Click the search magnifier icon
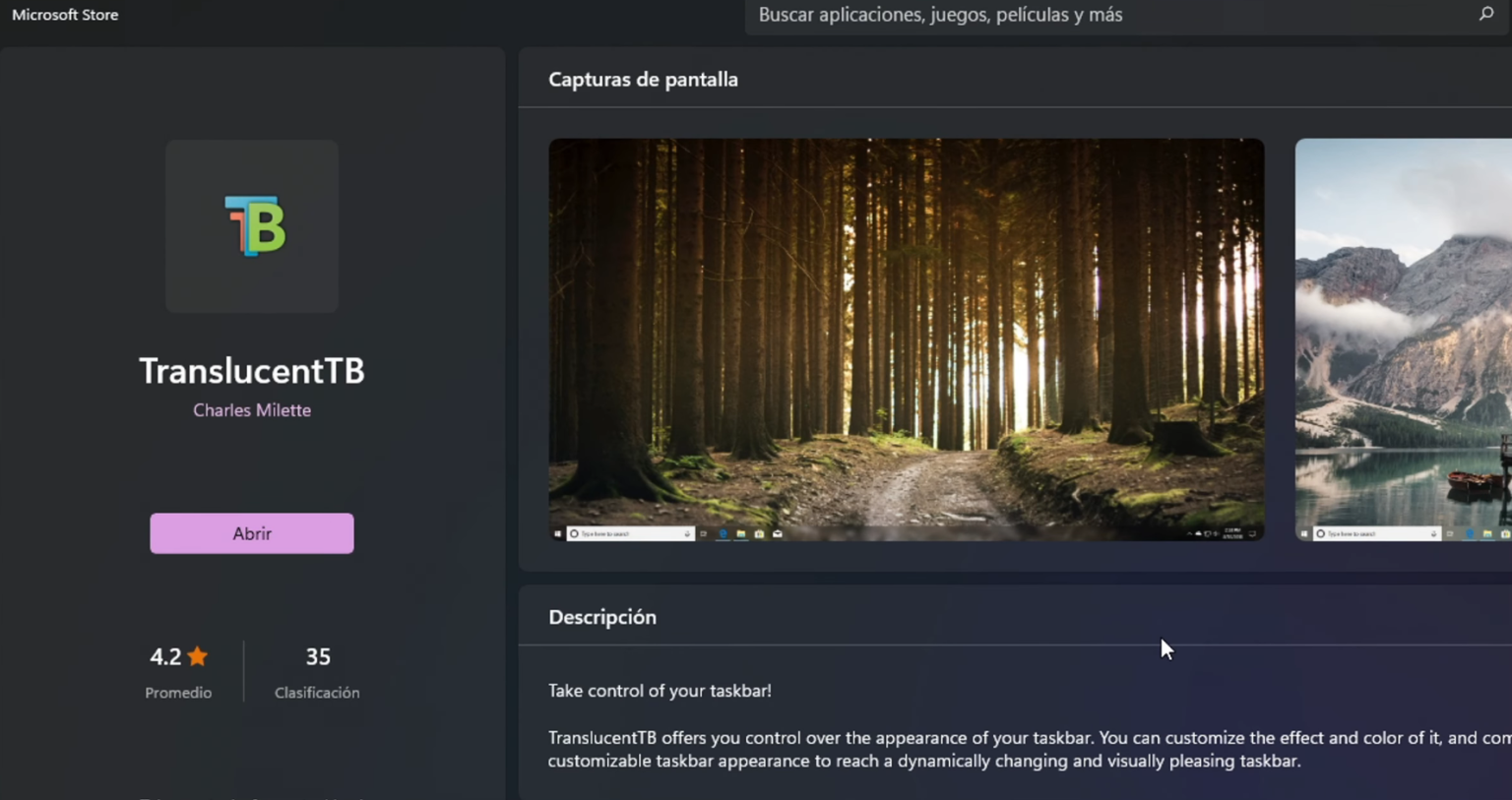1512x800 pixels. 1485,14
